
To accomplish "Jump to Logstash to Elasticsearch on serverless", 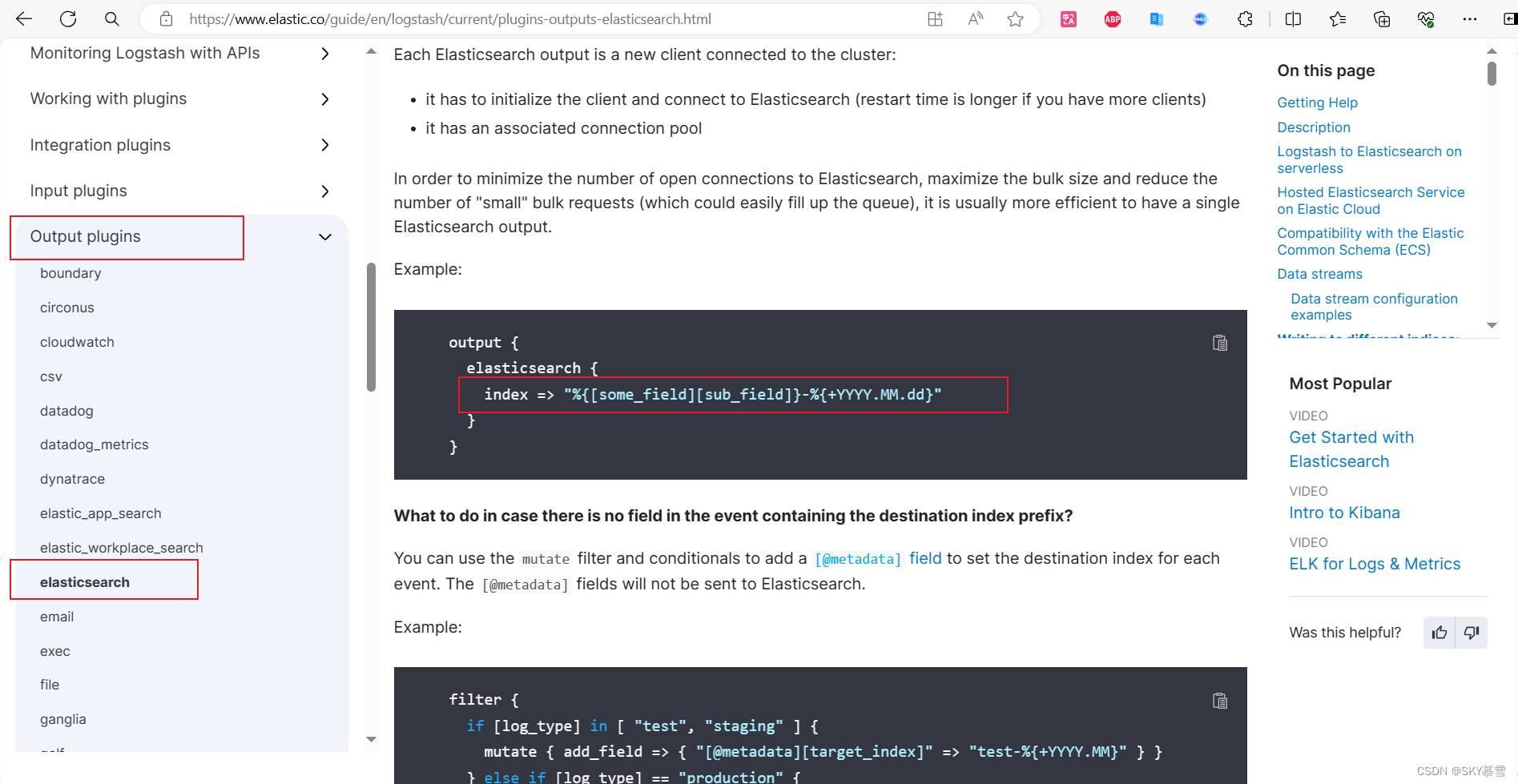I will 1369,159.
